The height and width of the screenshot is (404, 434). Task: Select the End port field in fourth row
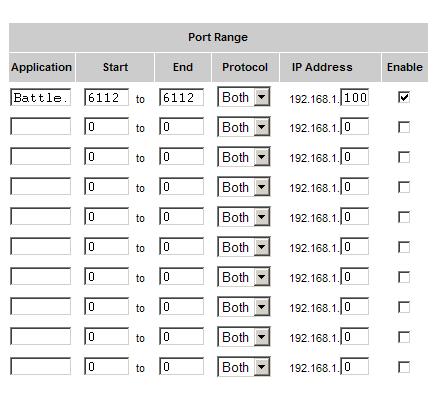point(181,186)
